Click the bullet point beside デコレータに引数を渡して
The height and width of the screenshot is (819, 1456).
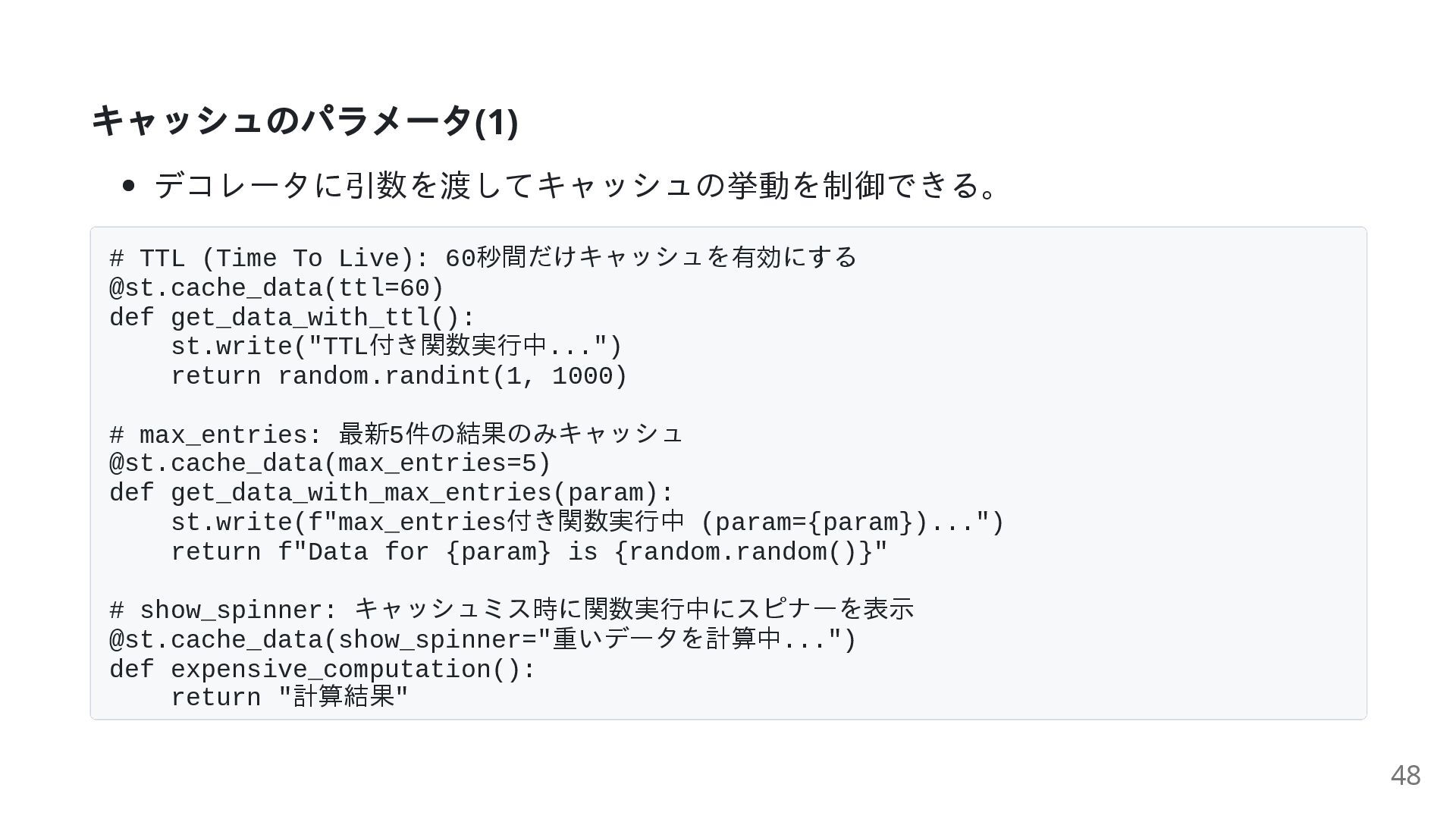coord(128,186)
